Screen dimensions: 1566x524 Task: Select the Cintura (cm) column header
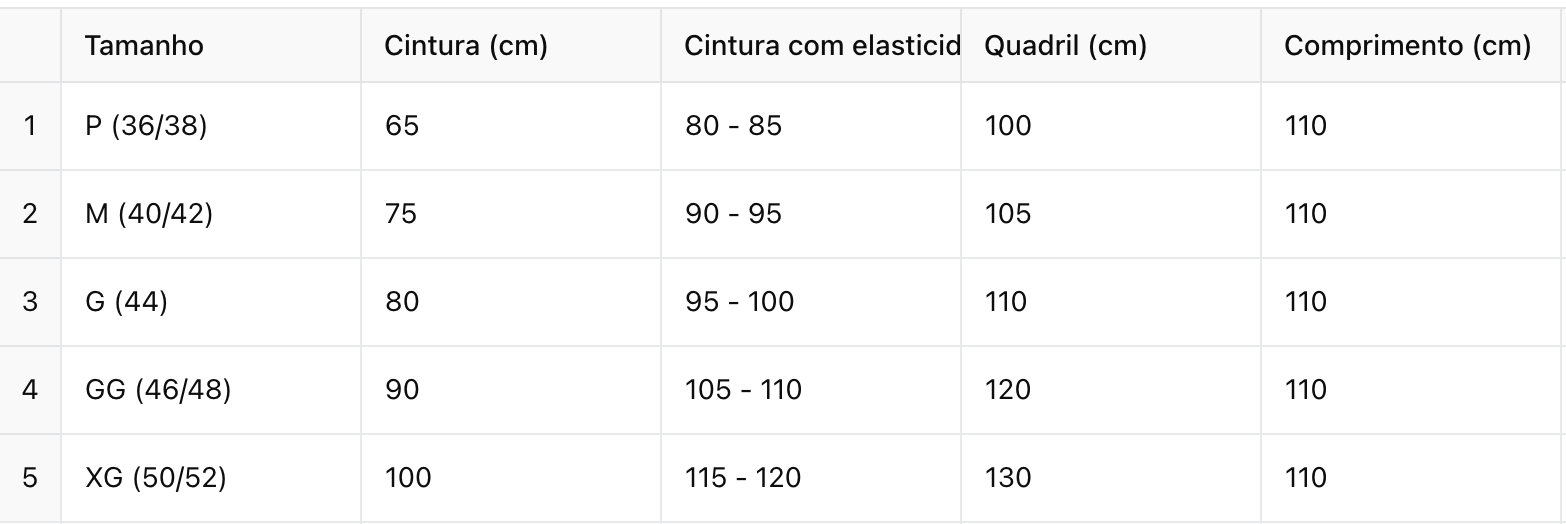pyautogui.click(x=511, y=46)
